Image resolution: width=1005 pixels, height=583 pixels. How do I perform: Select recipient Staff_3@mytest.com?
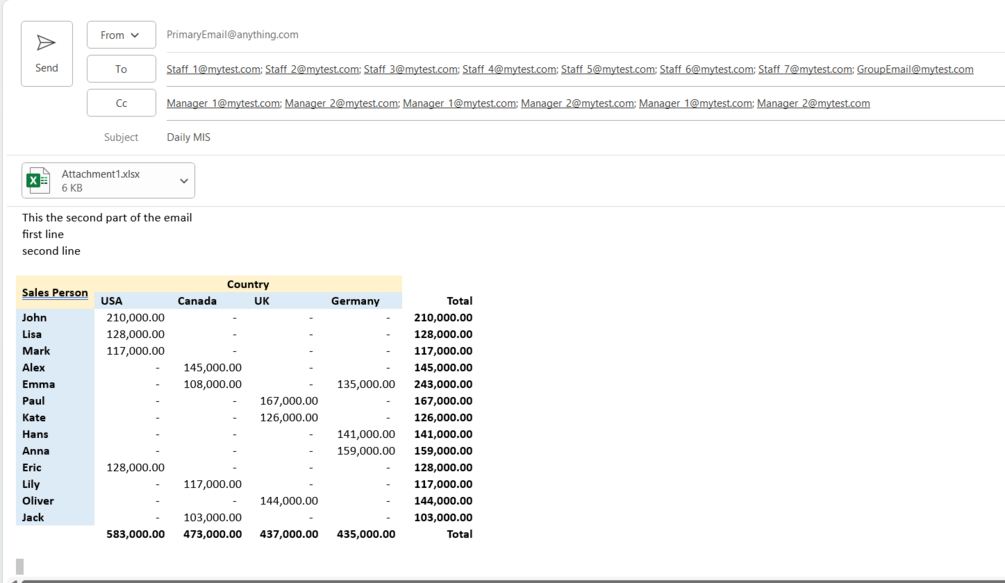click(x=411, y=69)
